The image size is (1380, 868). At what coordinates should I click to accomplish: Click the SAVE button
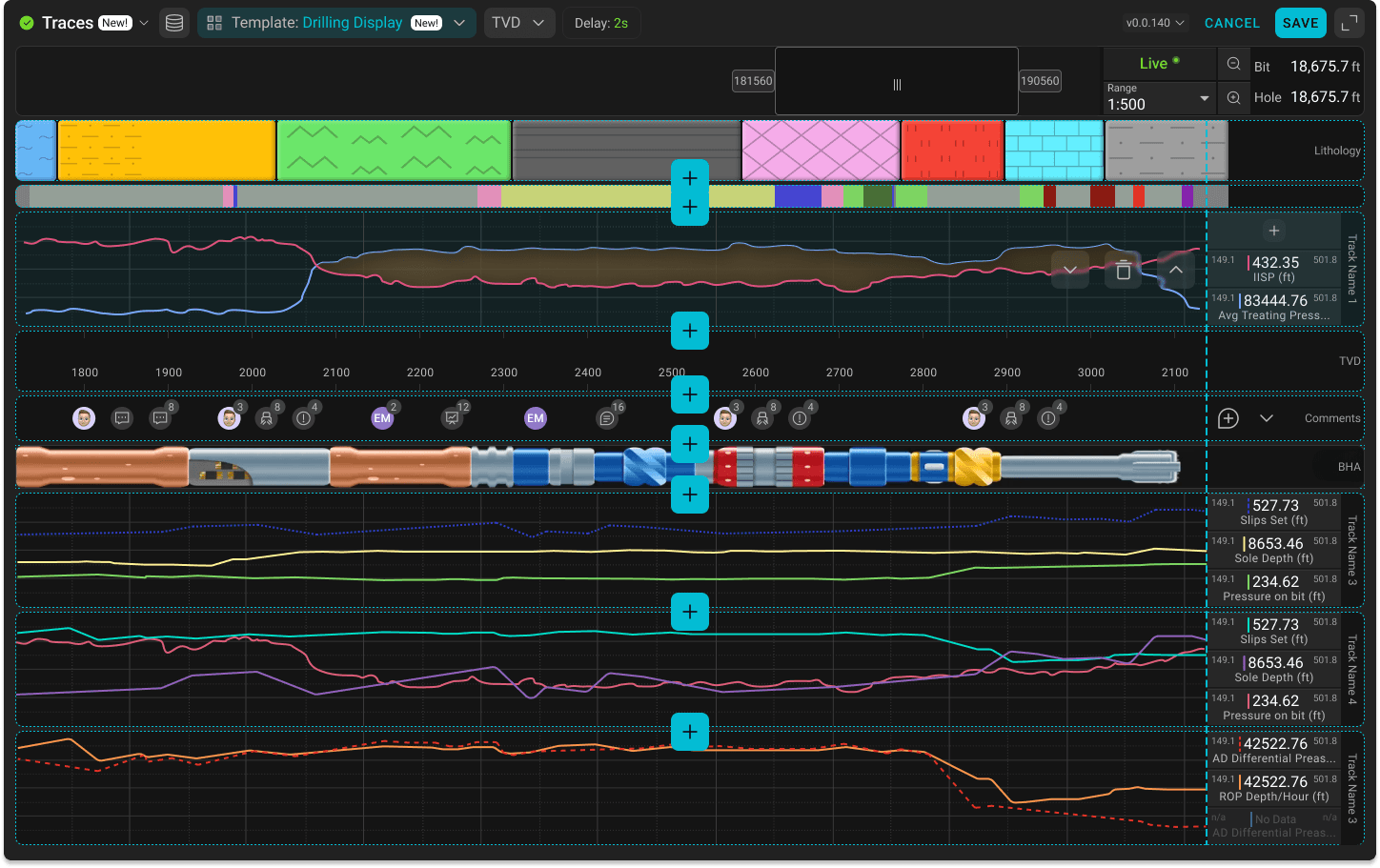pyautogui.click(x=1300, y=23)
